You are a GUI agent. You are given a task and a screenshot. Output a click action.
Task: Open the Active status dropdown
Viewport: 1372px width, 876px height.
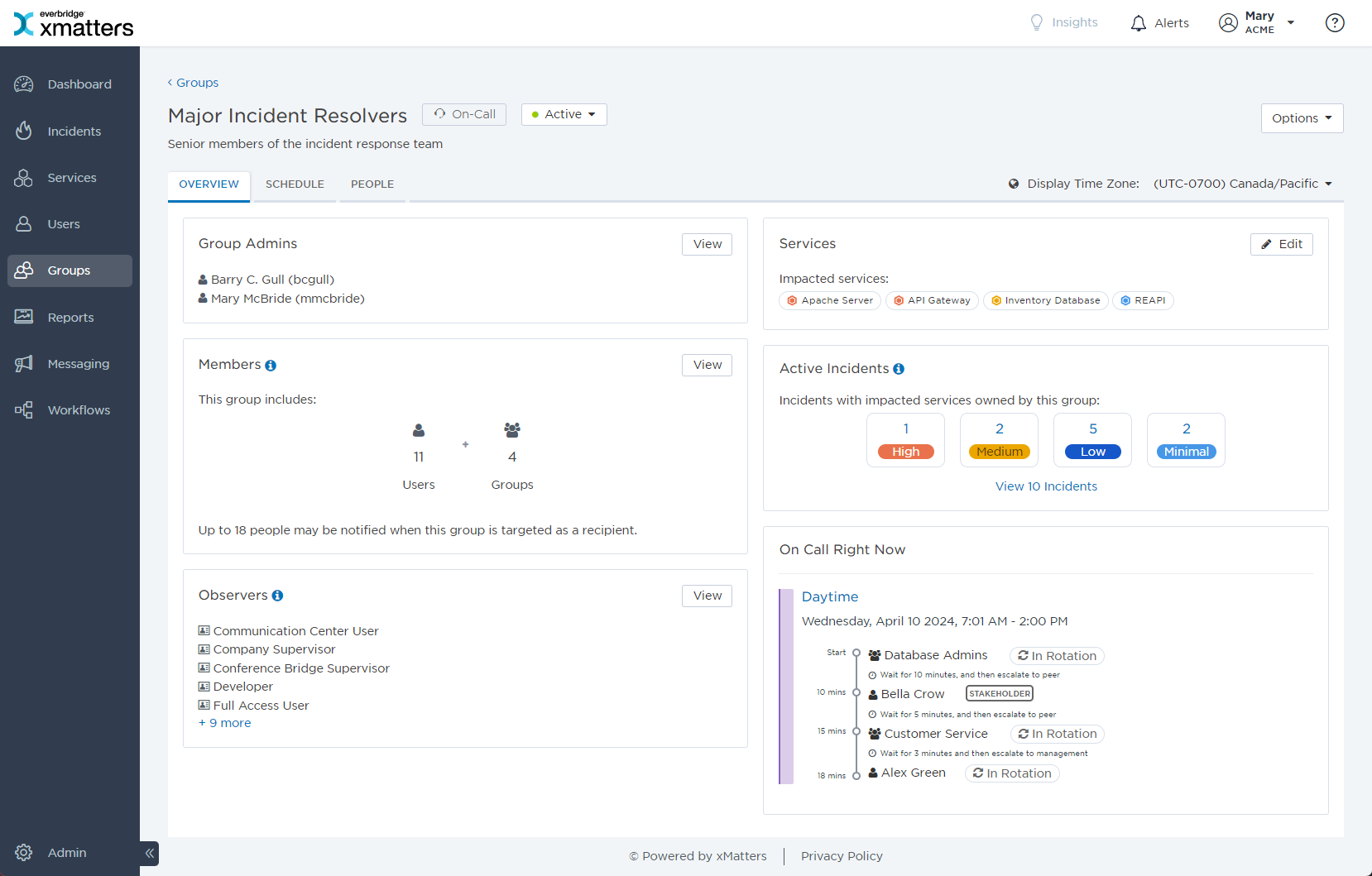(564, 114)
